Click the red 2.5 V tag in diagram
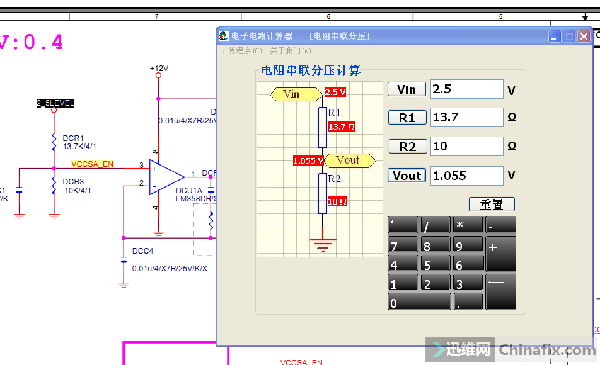This screenshot has width=600, height=365. [335, 92]
